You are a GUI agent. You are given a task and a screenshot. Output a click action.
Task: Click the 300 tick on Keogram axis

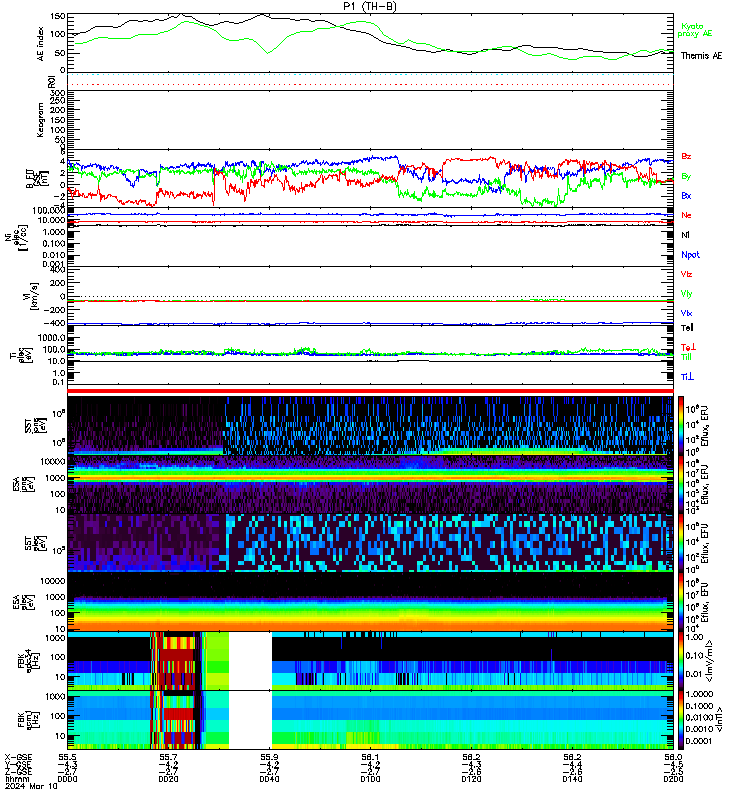(x=58, y=93)
